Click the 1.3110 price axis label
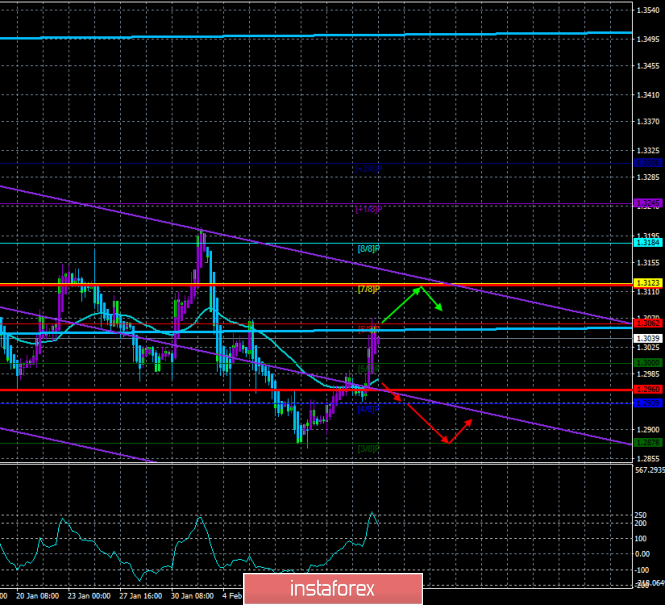Screen dimensions: 665x605 point(648,292)
